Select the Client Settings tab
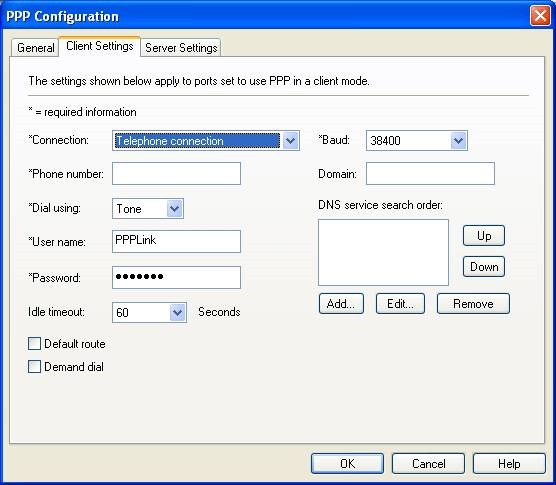Image resolution: width=556 pixels, height=485 pixels. click(x=100, y=46)
